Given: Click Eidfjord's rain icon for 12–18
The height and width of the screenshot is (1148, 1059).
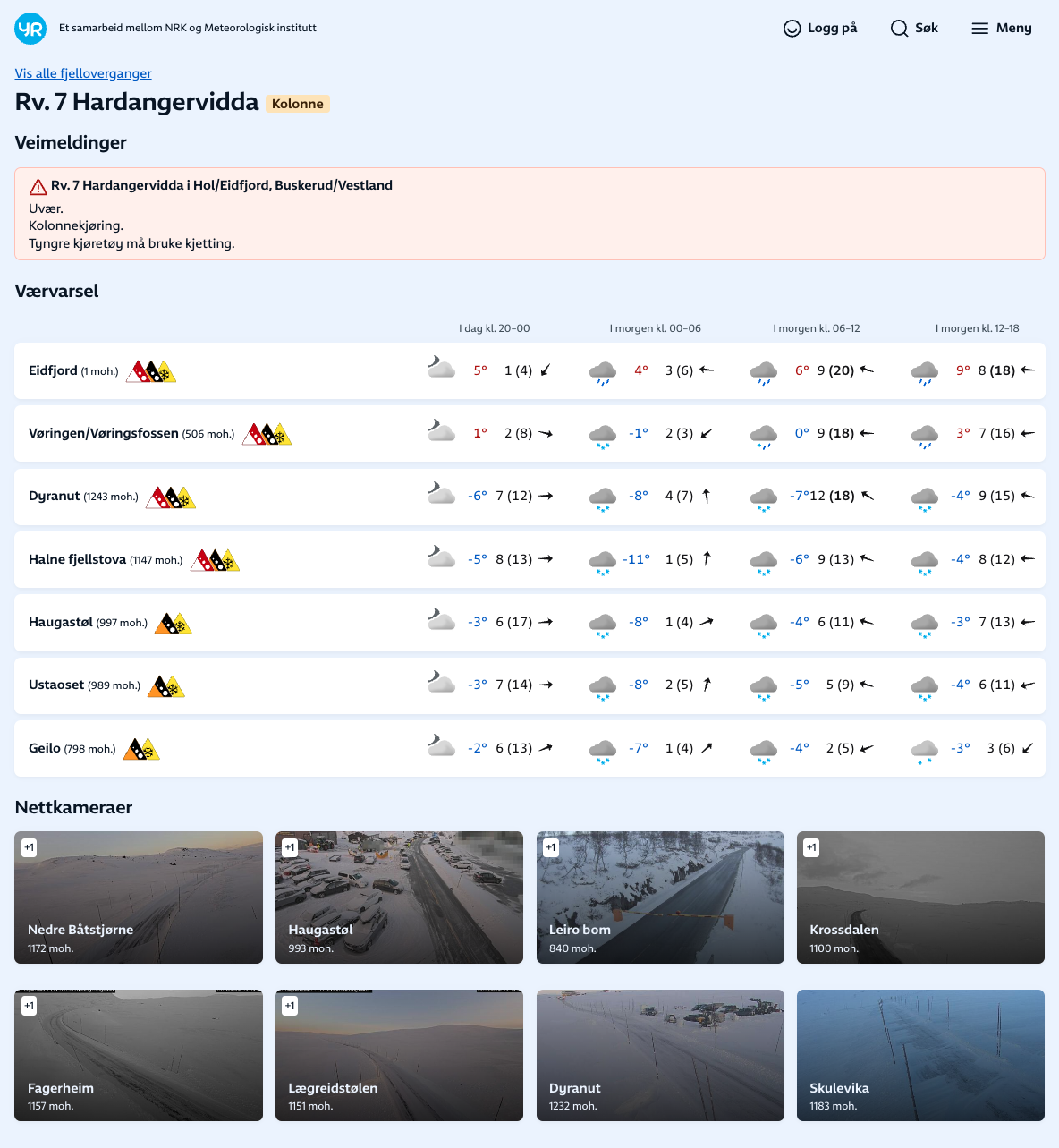Looking at the screenshot, I should point(924,372).
